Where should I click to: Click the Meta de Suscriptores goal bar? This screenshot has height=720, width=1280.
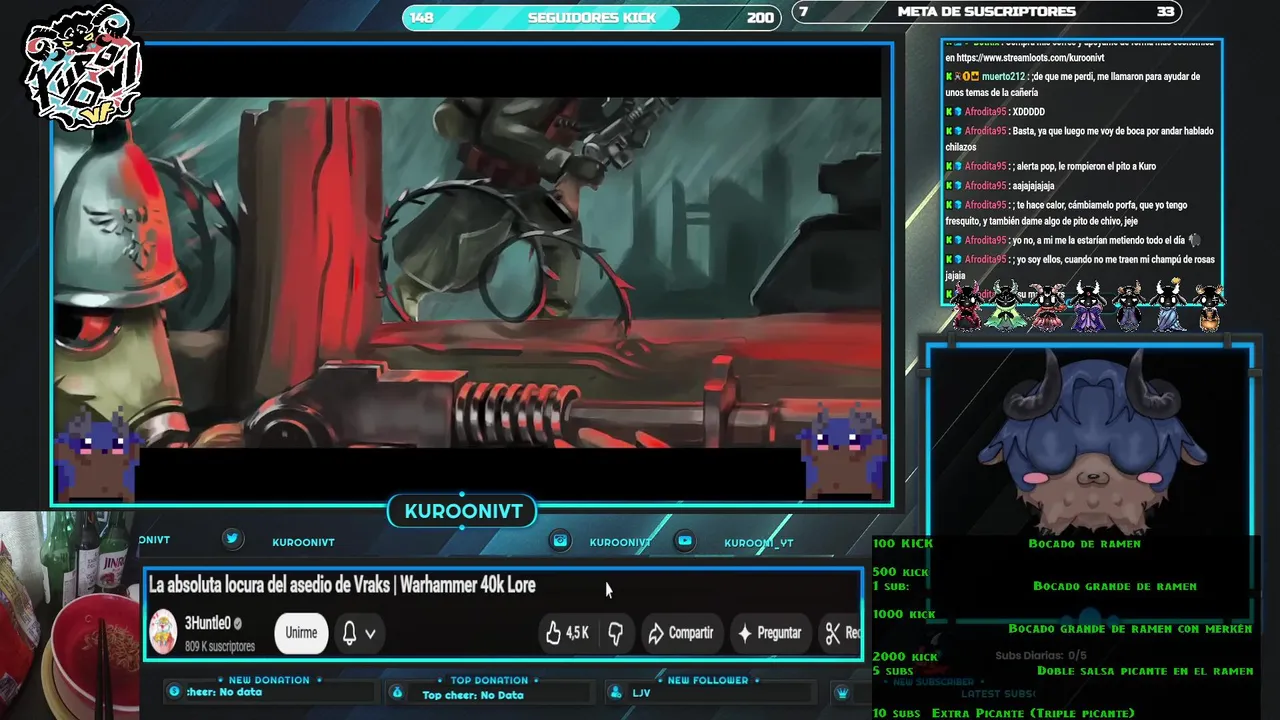coord(986,12)
